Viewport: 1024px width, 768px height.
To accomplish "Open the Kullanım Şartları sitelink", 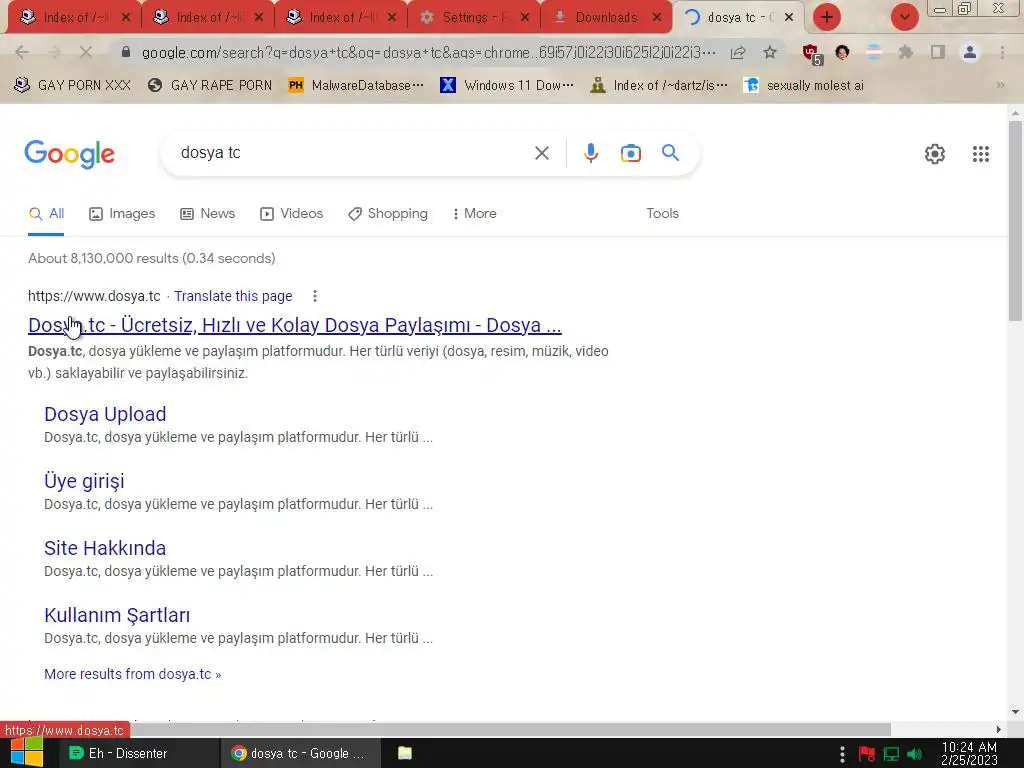I will [117, 615].
